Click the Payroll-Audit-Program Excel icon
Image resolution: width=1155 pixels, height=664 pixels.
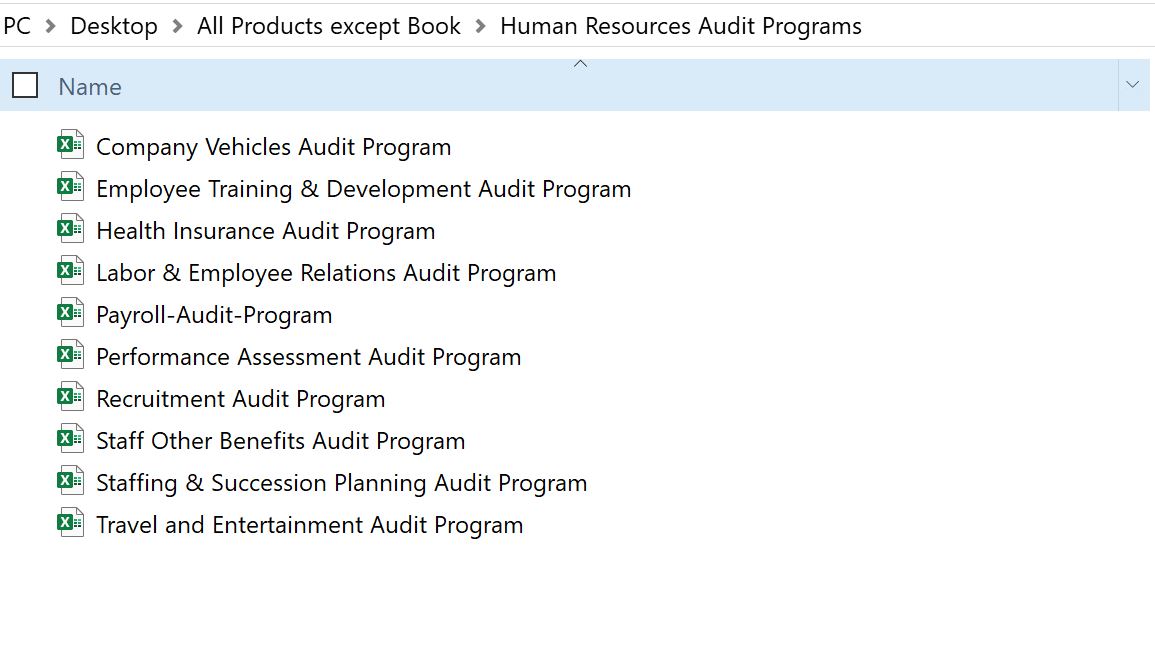click(70, 314)
